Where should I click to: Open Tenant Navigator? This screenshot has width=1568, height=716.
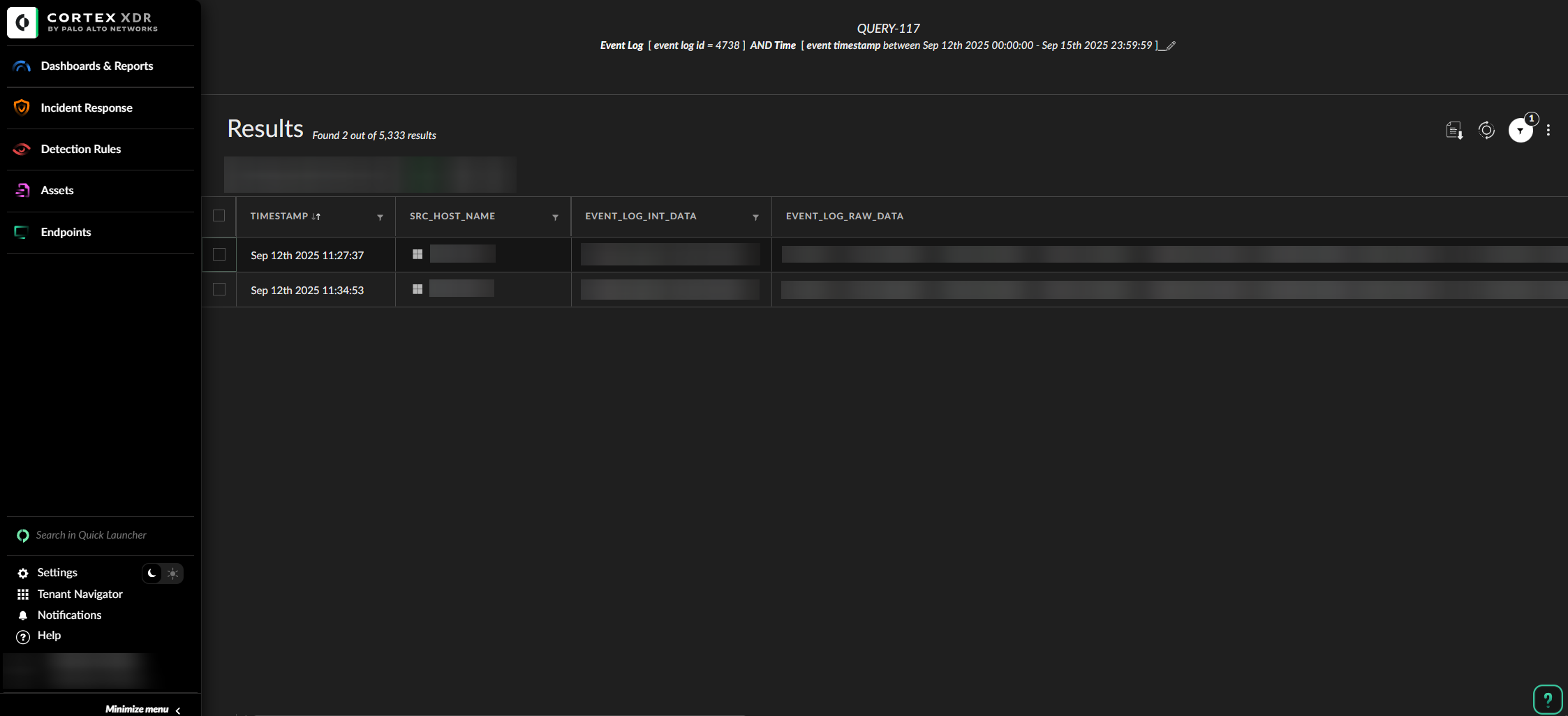[80, 594]
